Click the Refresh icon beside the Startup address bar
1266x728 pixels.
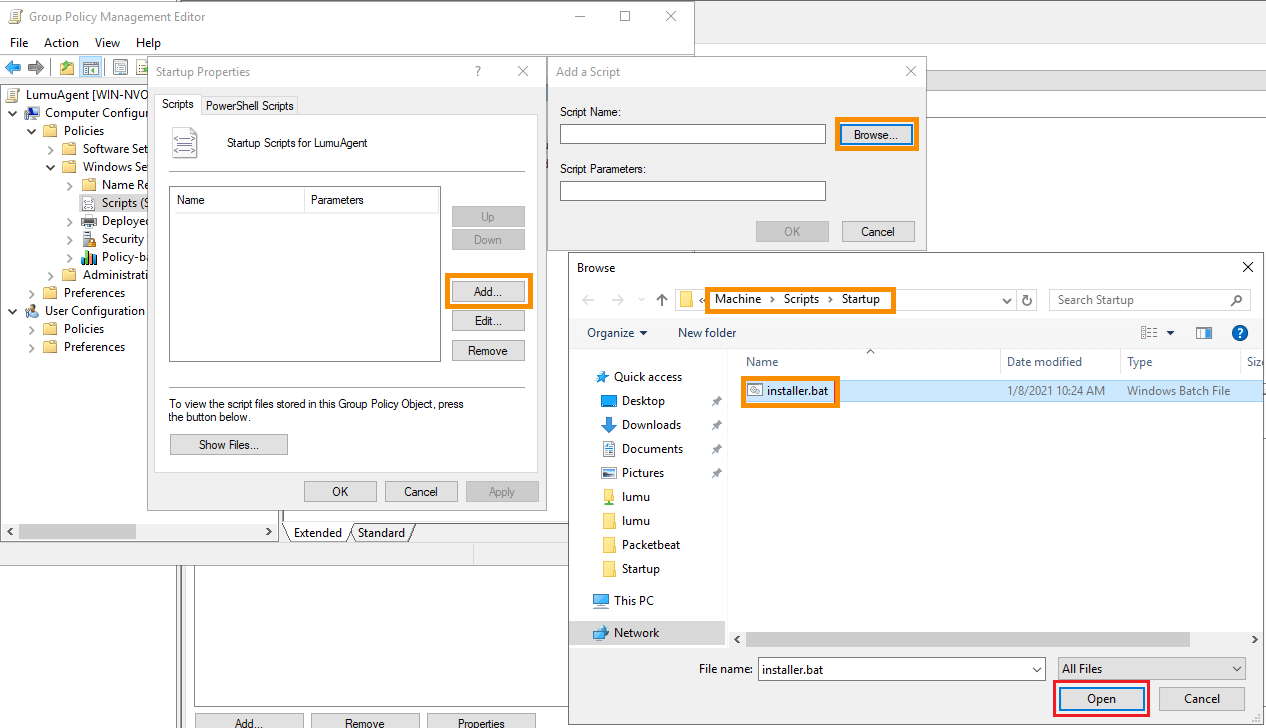pos(1027,299)
